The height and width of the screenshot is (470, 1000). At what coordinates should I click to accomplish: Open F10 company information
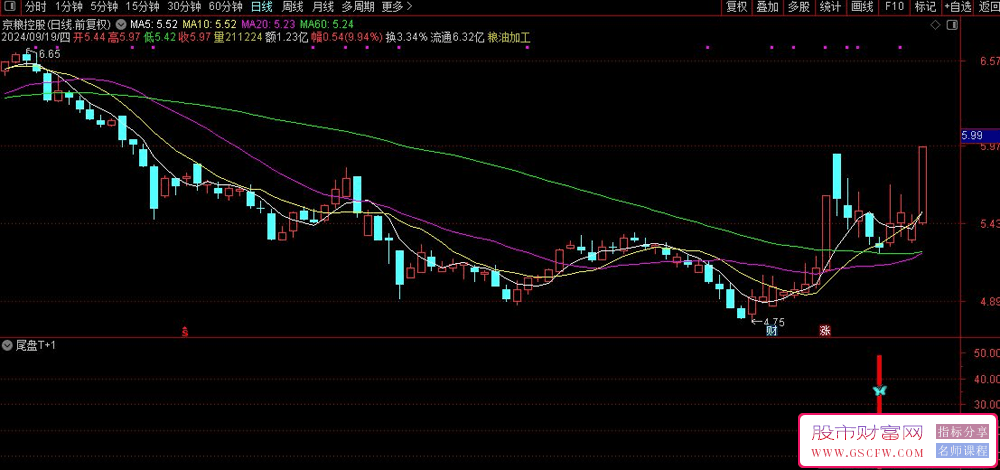point(894,7)
